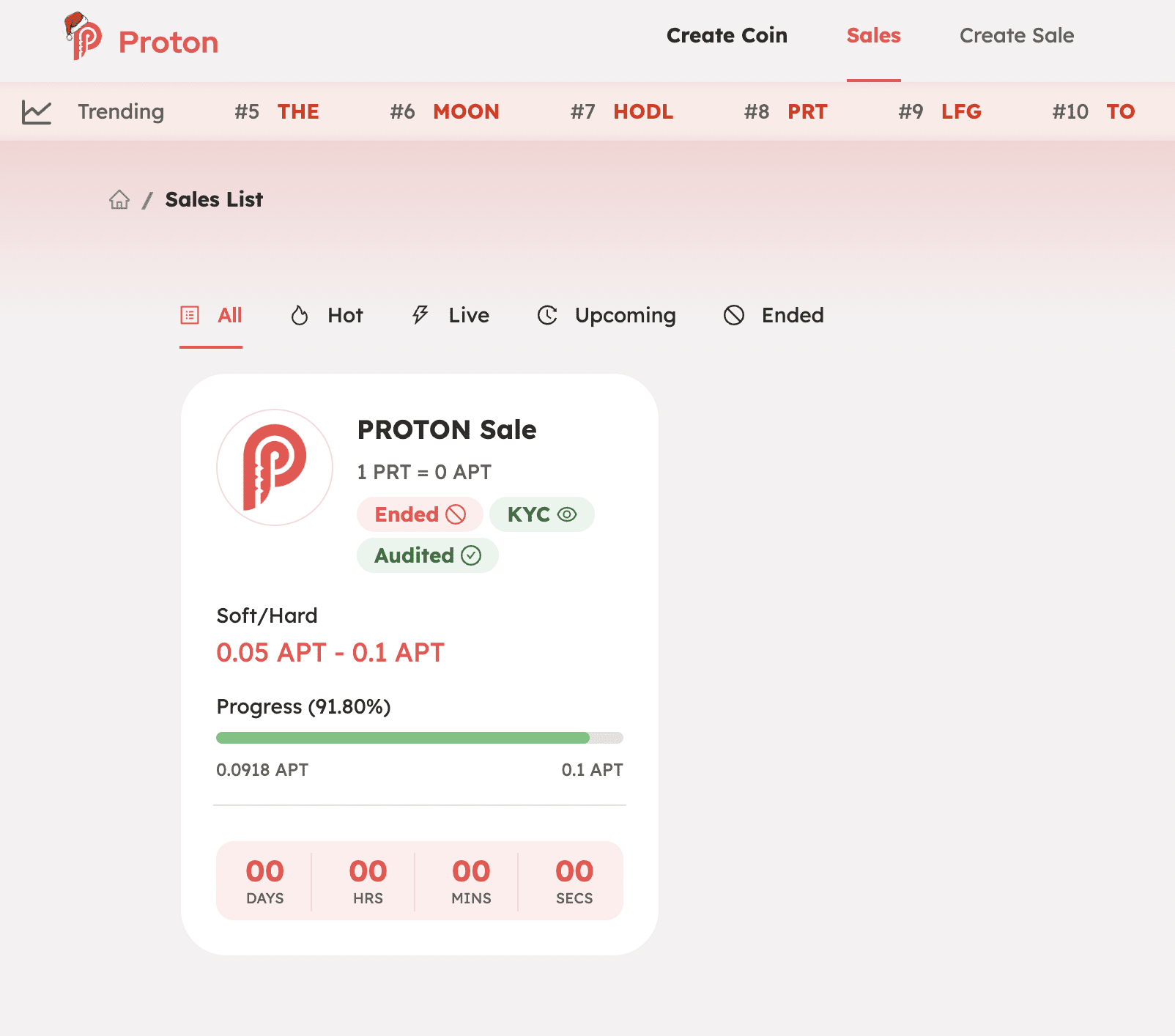Go home via breadcrumb house icon

click(119, 199)
